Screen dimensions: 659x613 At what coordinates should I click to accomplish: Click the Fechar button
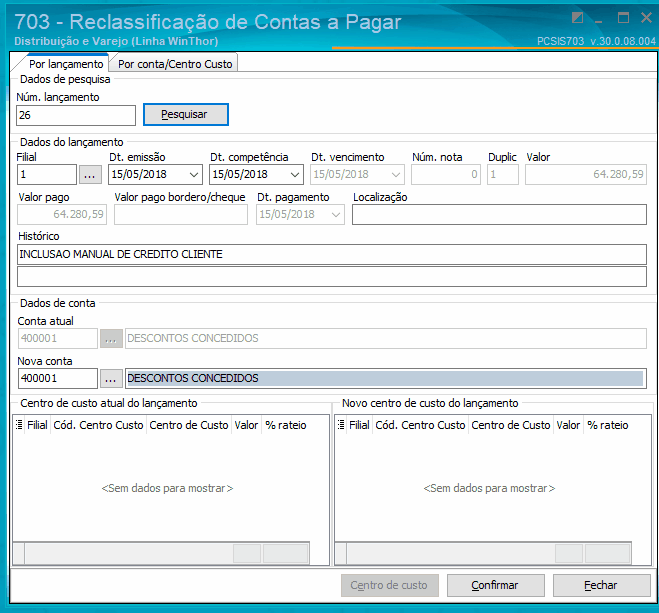(x=601, y=585)
